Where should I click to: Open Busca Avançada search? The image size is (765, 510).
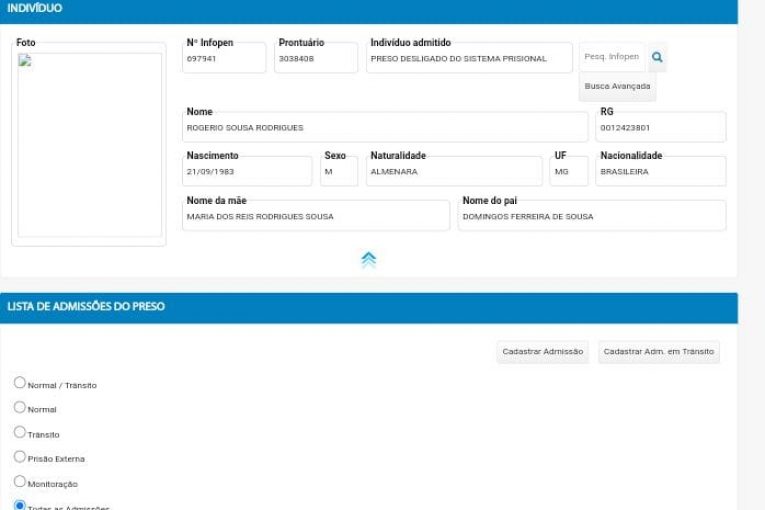pos(617,87)
